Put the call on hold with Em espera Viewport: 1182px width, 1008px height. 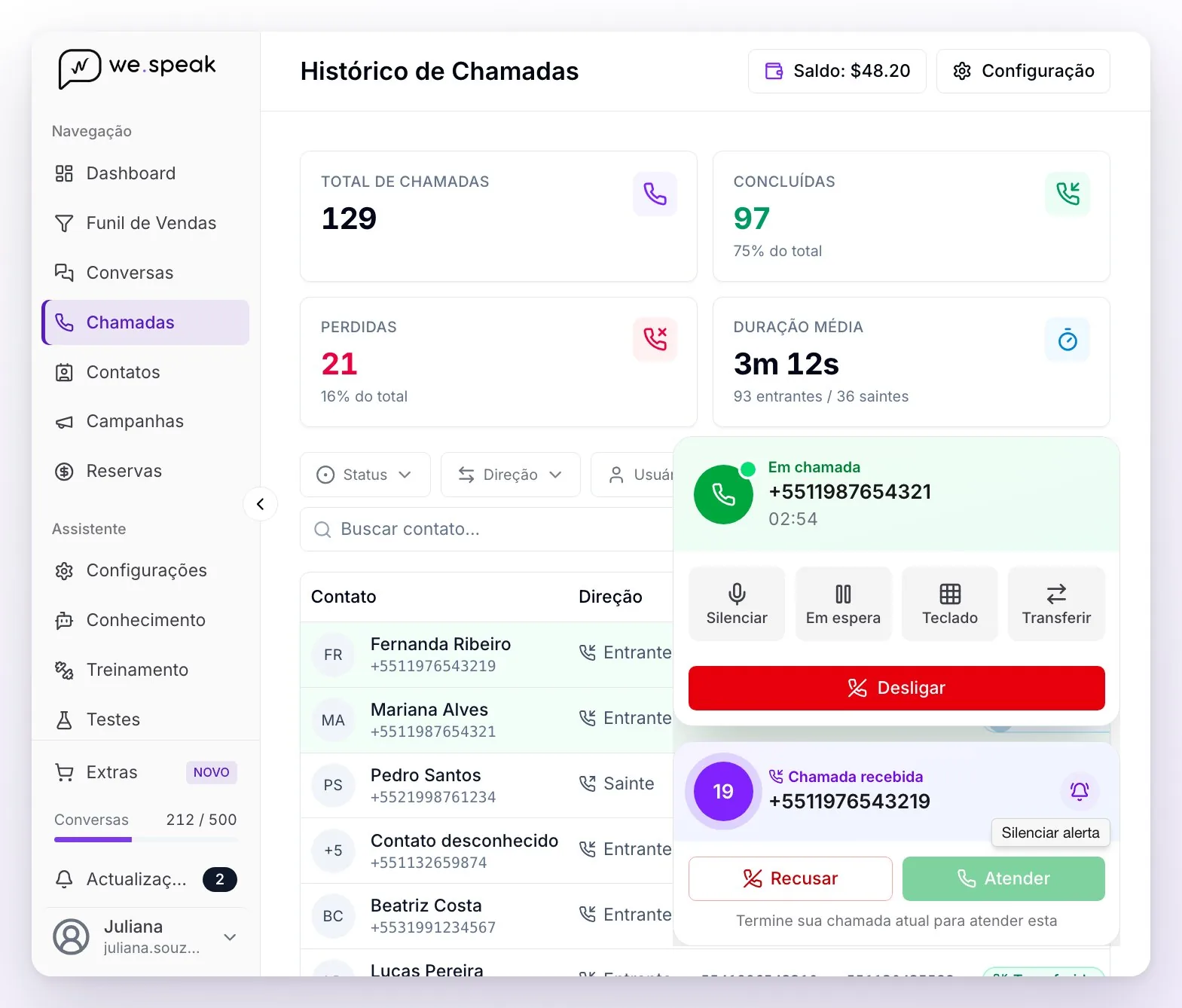[843, 604]
